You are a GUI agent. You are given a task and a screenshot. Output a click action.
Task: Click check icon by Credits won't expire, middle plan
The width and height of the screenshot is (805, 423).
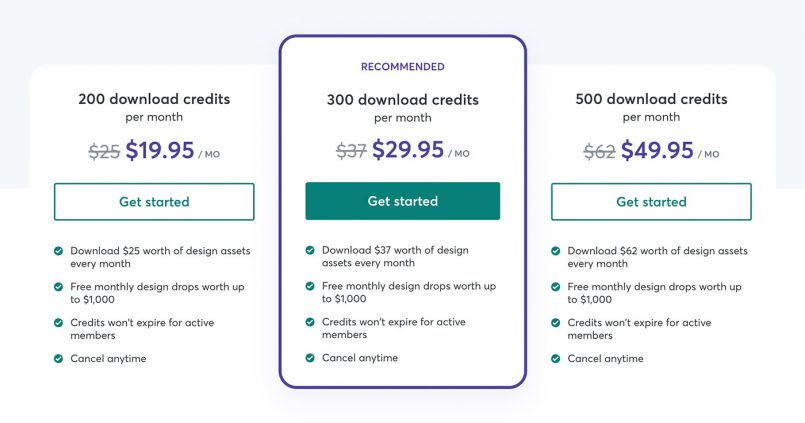point(310,322)
